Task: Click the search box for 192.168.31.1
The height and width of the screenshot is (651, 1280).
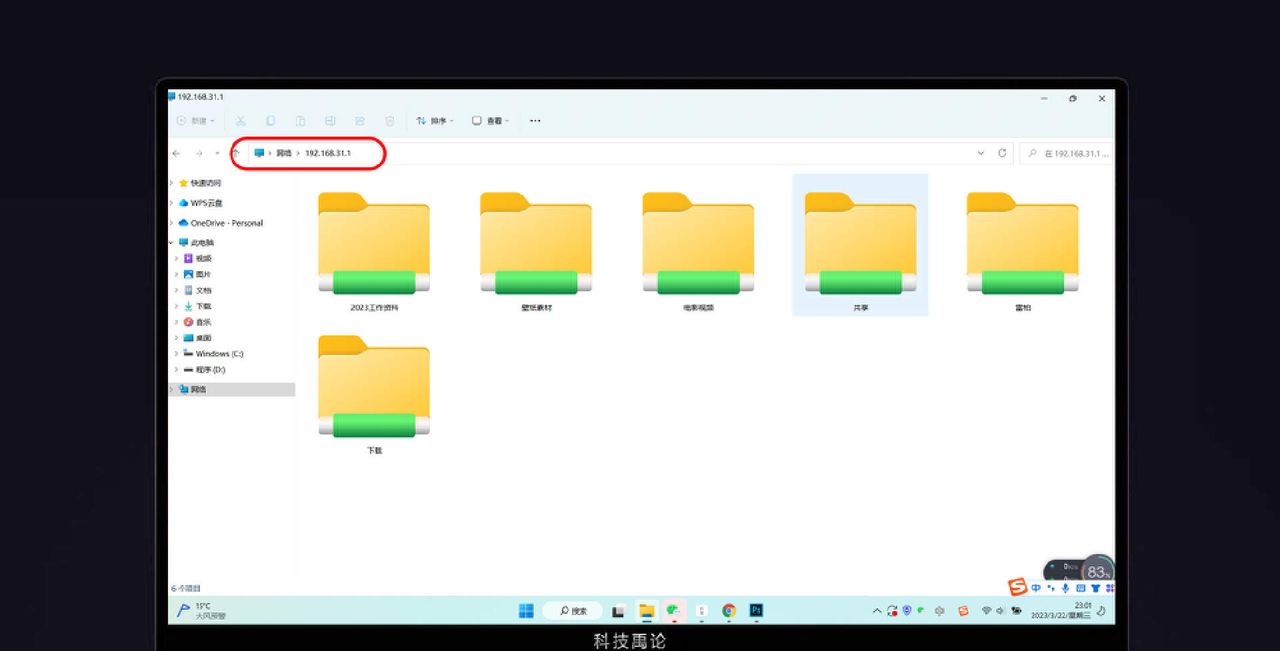Action: [x=1067, y=153]
